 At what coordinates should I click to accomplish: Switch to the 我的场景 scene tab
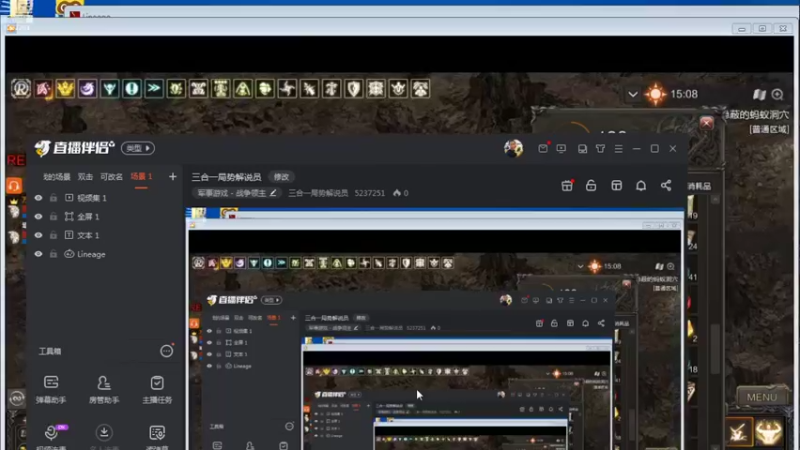57,177
